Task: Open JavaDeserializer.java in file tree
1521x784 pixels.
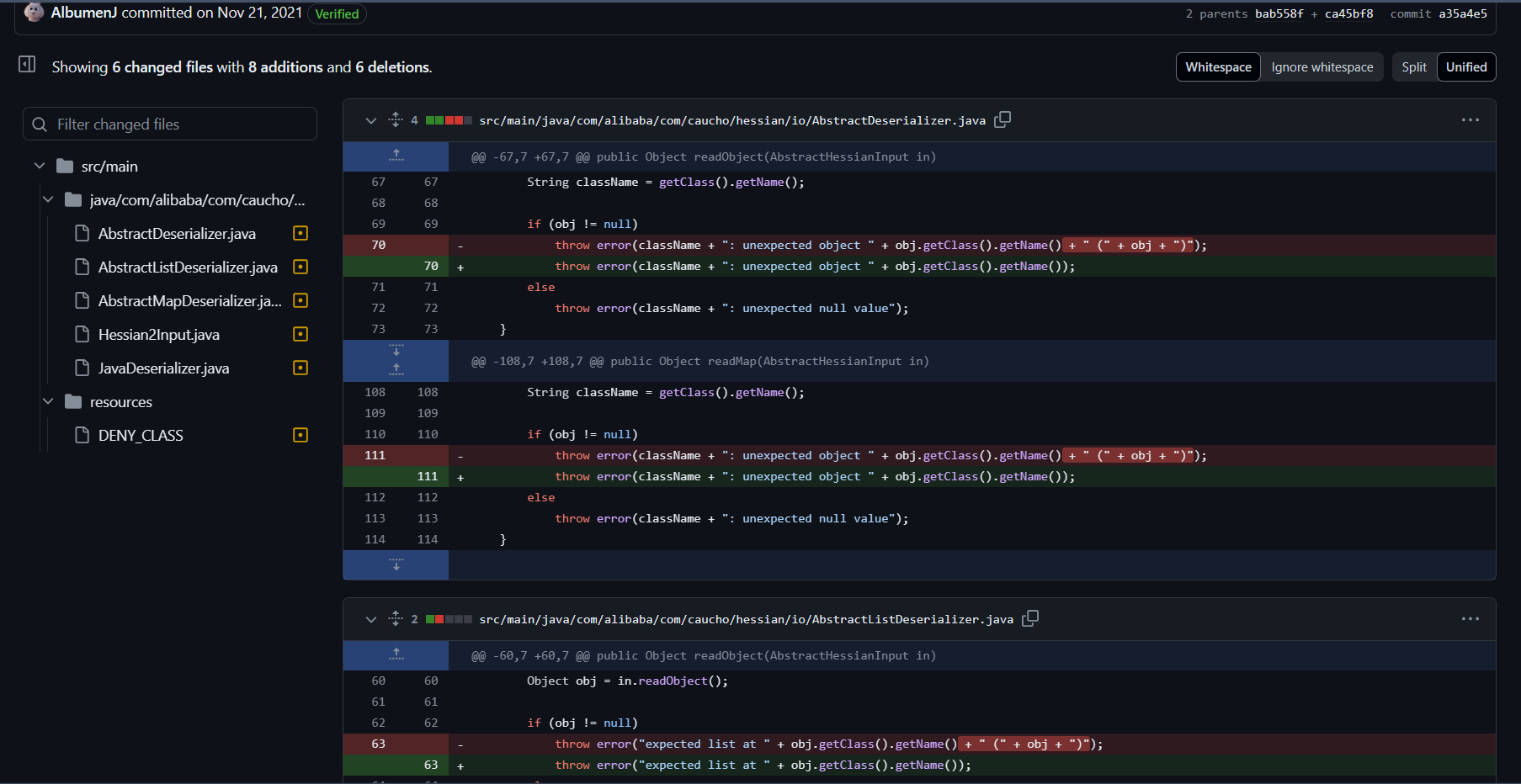Action: click(163, 368)
